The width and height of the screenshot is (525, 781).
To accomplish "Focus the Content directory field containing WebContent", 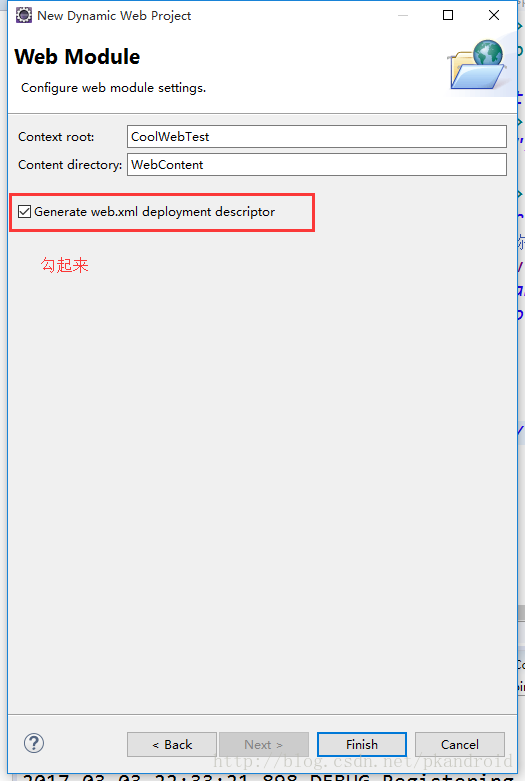I will [x=317, y=165].
